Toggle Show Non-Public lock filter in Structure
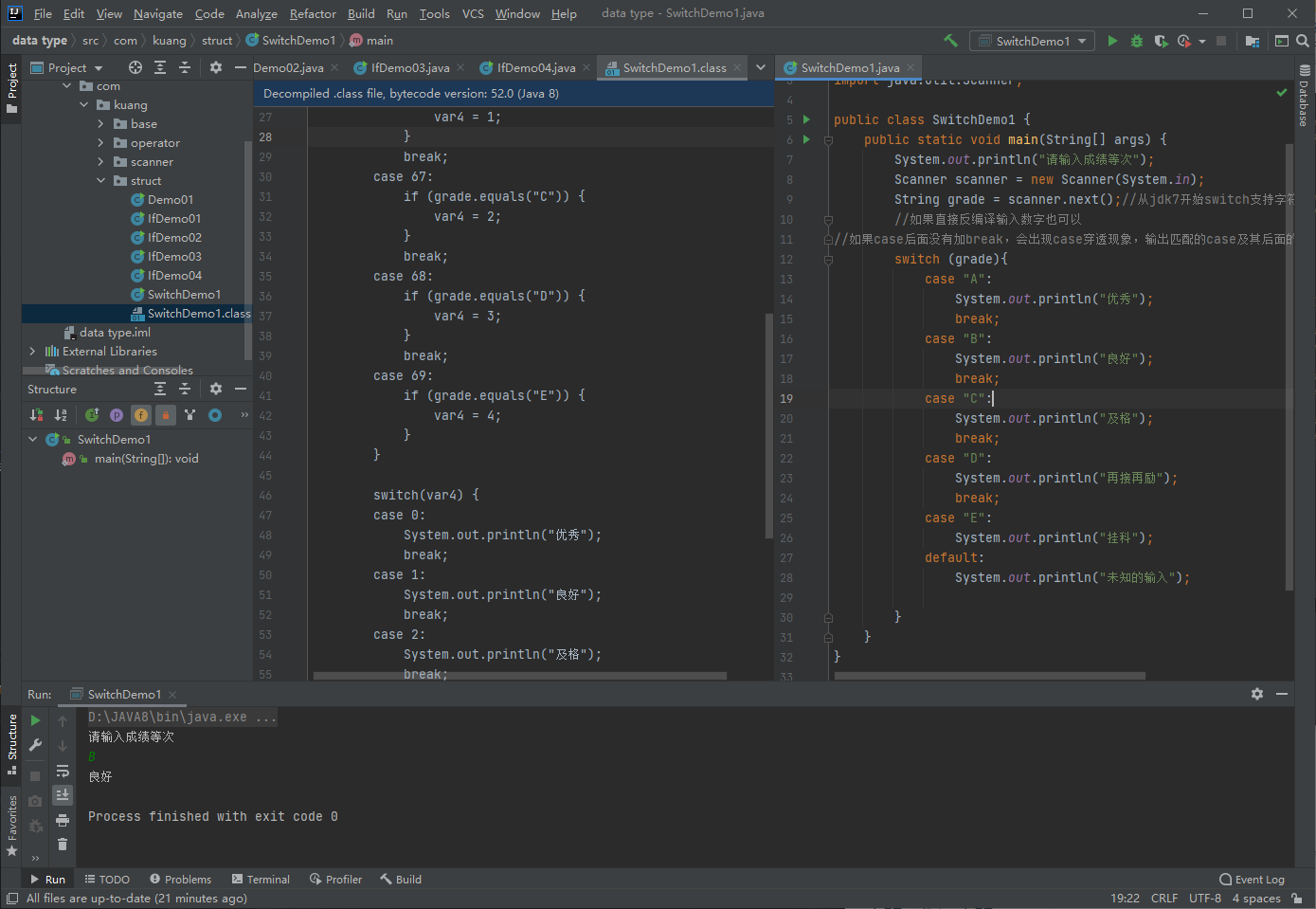Image resolution: width=1316 pixels, height=909 pixels. pos(165,415)
